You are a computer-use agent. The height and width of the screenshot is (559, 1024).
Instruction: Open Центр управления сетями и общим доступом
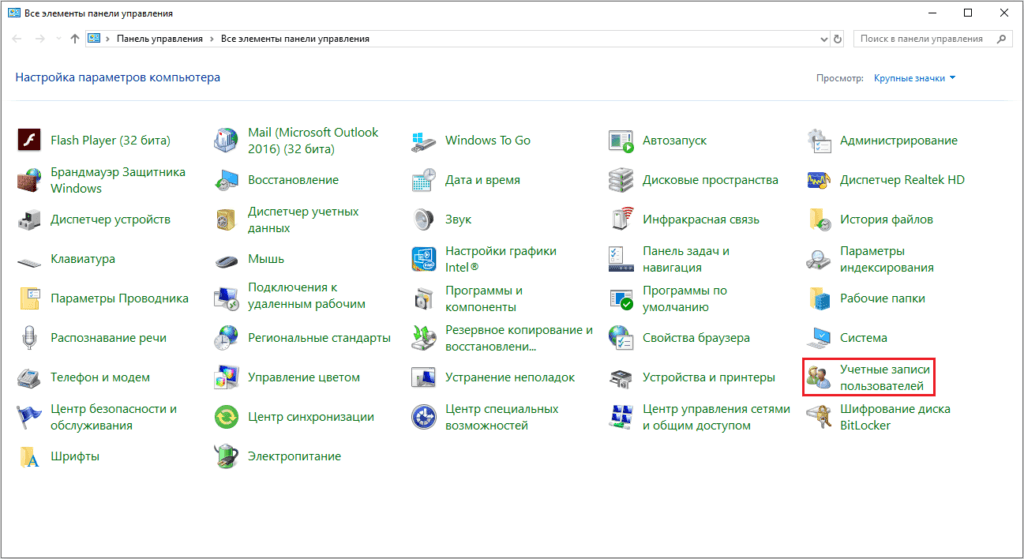716,417
